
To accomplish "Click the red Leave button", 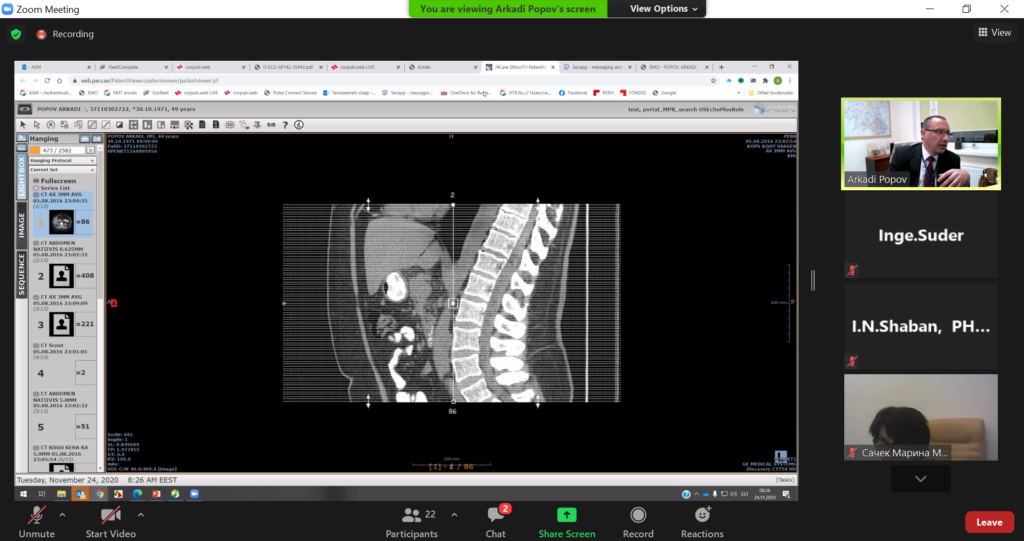I will (x=989, y=522).
